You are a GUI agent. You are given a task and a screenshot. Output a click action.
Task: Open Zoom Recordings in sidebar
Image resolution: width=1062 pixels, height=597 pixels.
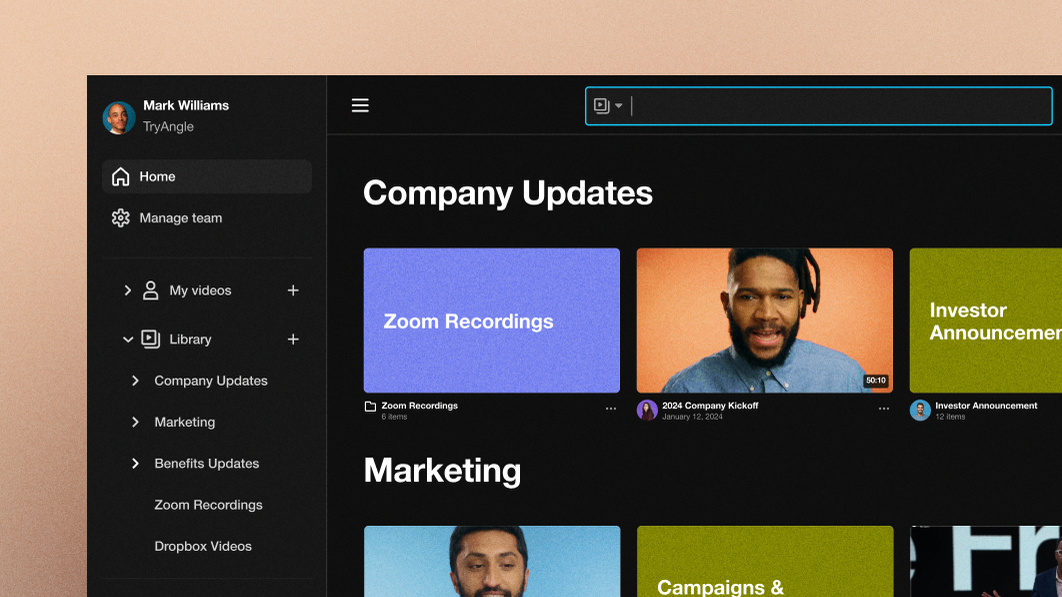(209, 505)
